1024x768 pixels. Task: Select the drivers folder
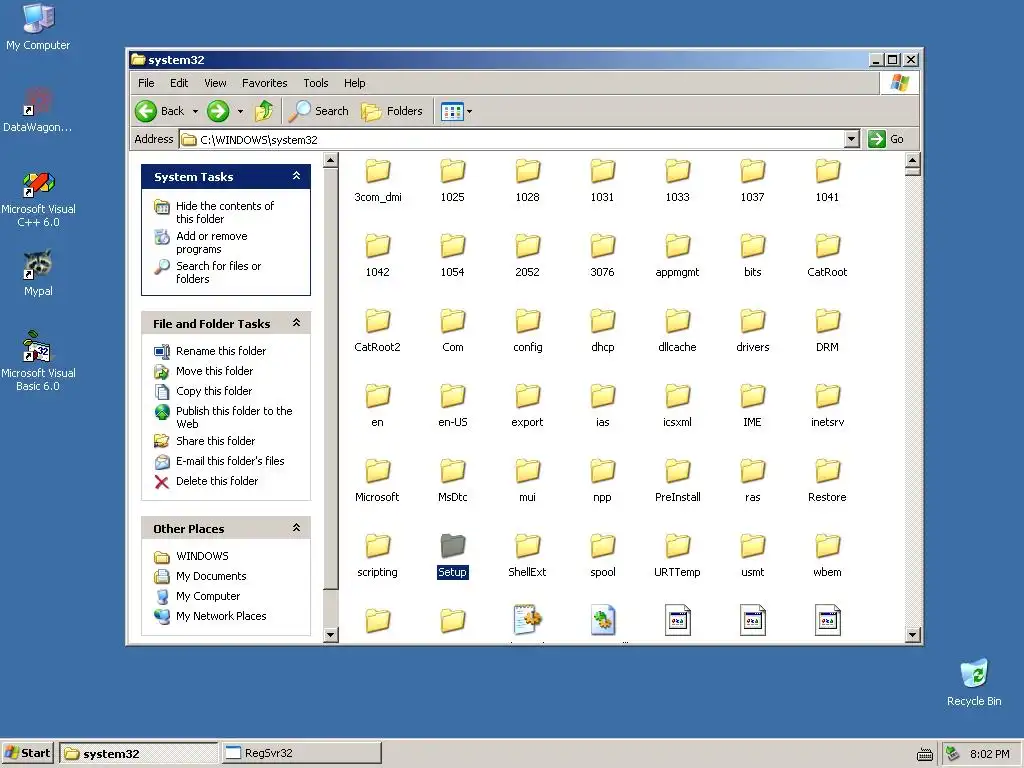[752, 331]
